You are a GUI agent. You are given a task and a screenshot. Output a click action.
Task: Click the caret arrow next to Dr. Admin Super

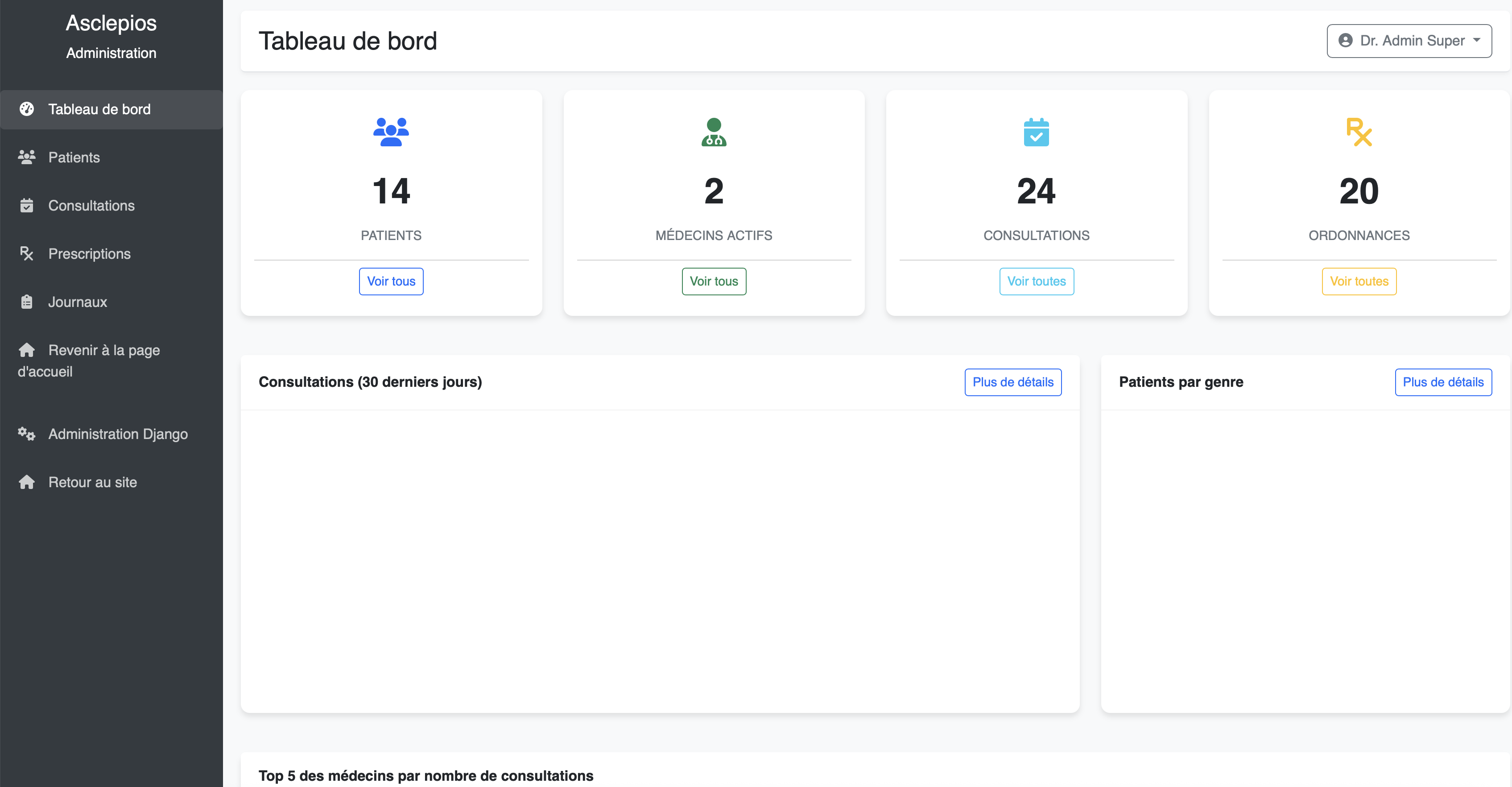point(1477,41)
